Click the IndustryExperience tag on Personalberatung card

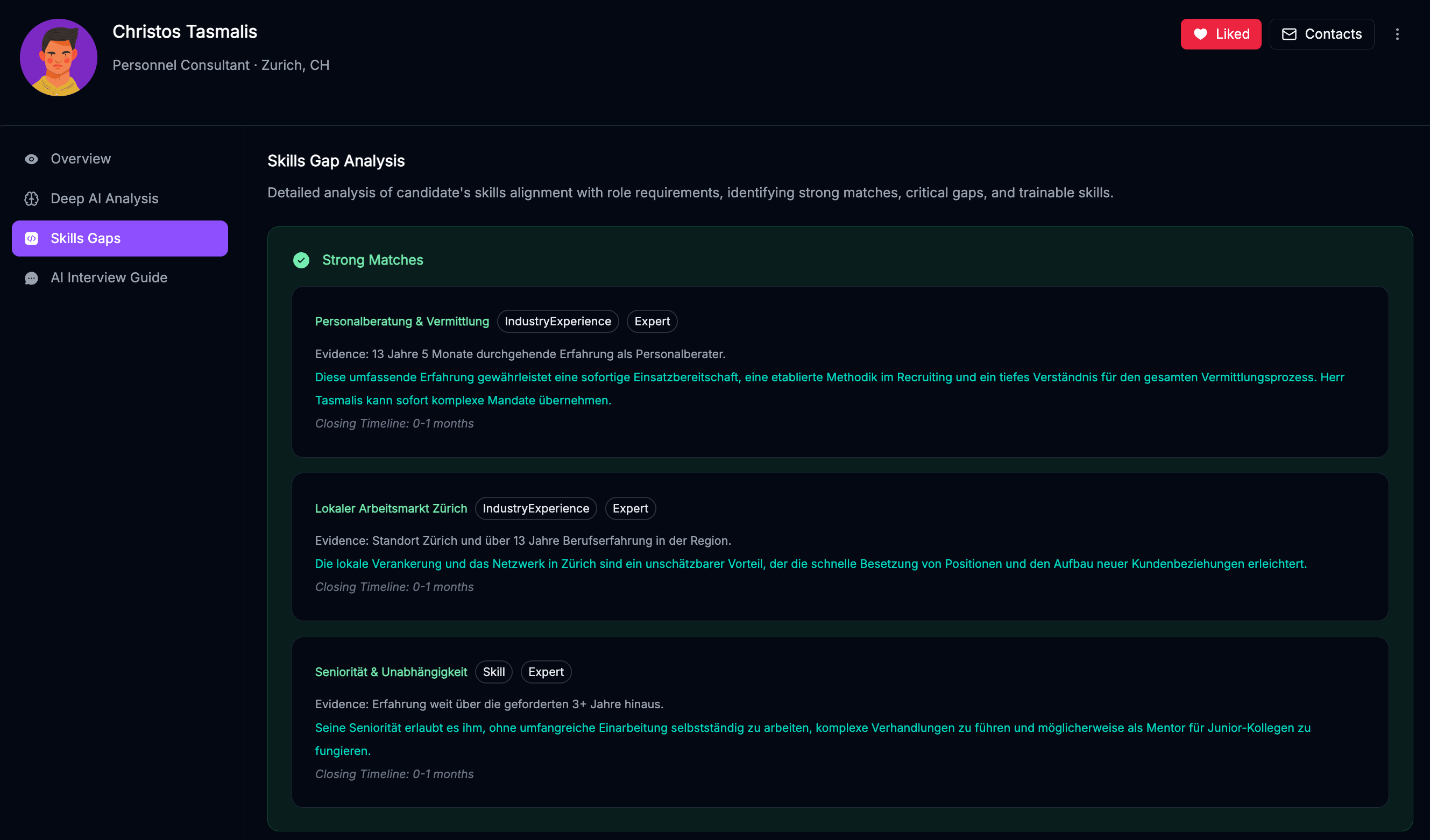(x=558, y=322)
